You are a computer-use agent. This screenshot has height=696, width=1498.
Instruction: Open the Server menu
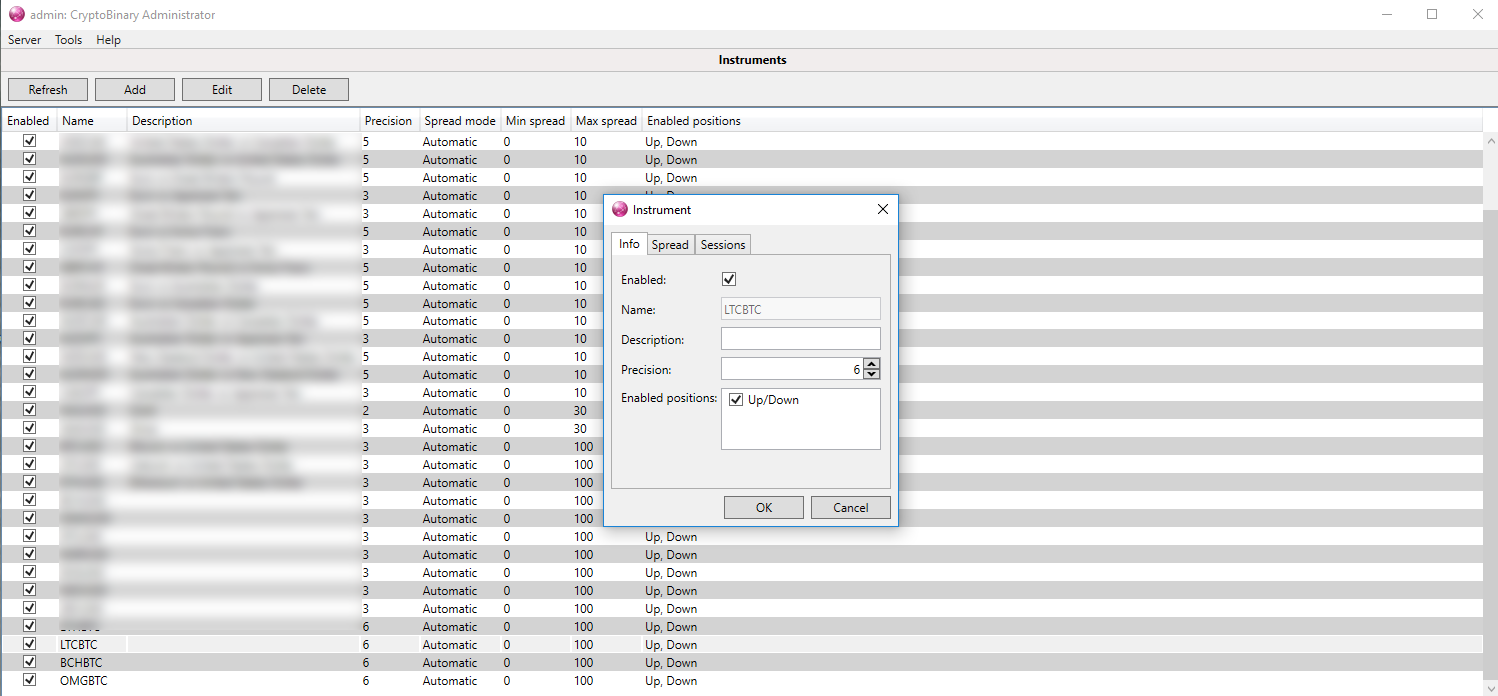pyautogui.click(x=25, y=40)
